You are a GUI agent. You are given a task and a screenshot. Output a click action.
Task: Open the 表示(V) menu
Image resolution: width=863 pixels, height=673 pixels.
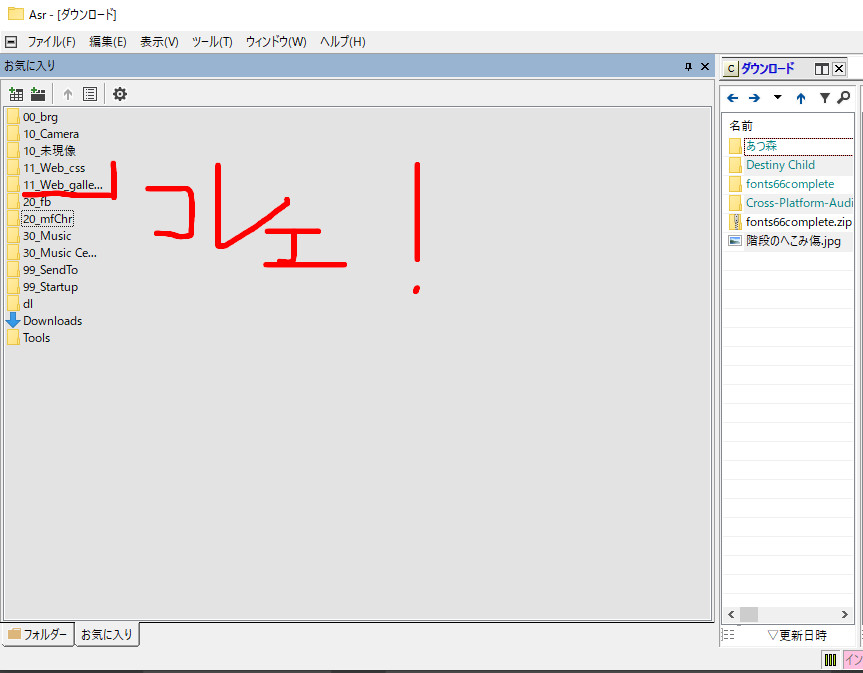click(159, 42)
